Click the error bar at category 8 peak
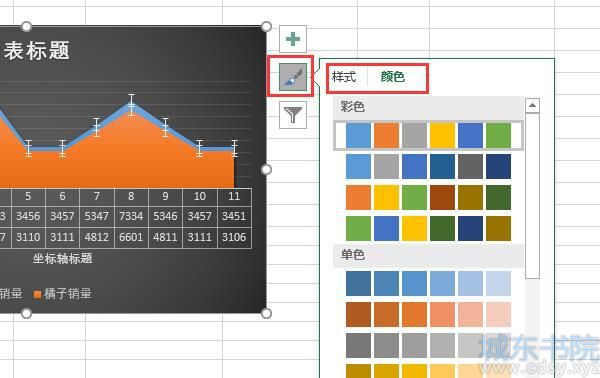This screenshot has height=378, width=600. (x=131, y=104)
